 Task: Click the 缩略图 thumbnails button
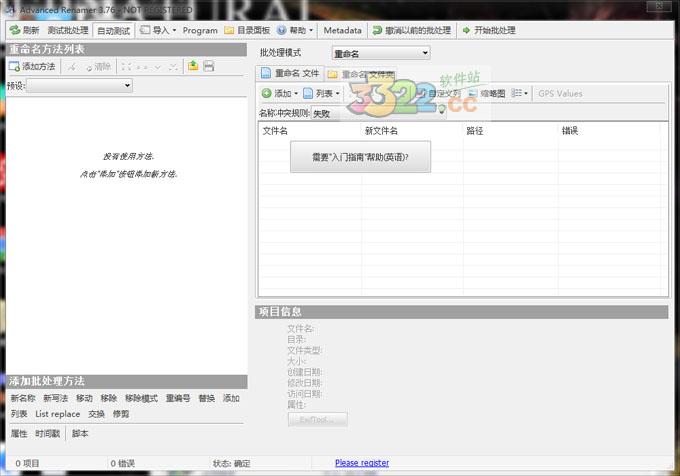(487, 93)
